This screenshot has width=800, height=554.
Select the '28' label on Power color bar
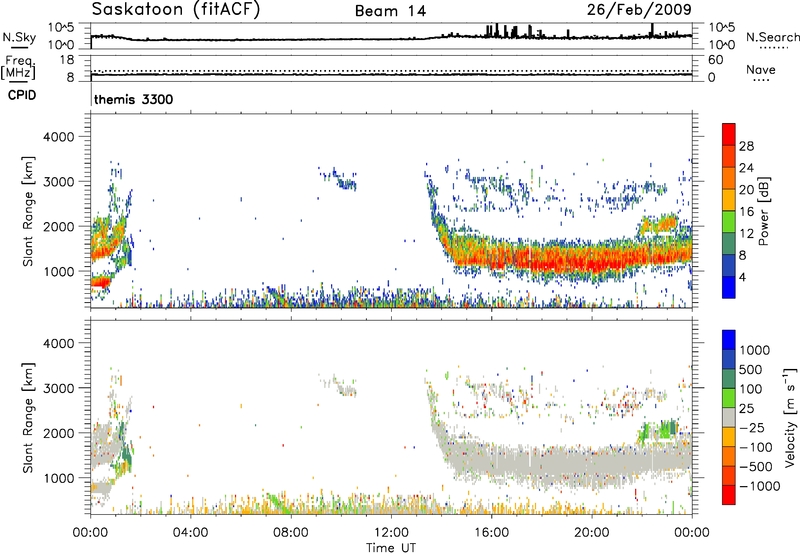pos(746,146)
